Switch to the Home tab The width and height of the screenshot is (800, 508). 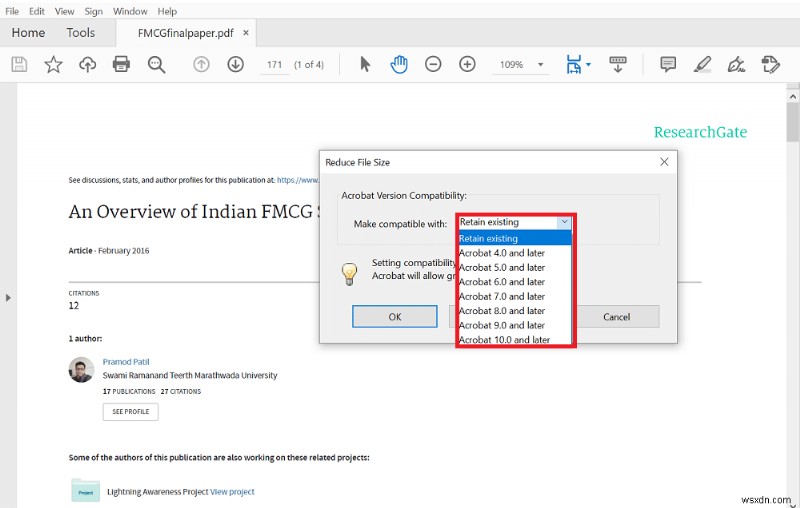pyautogui.click(x=28, y=33)
